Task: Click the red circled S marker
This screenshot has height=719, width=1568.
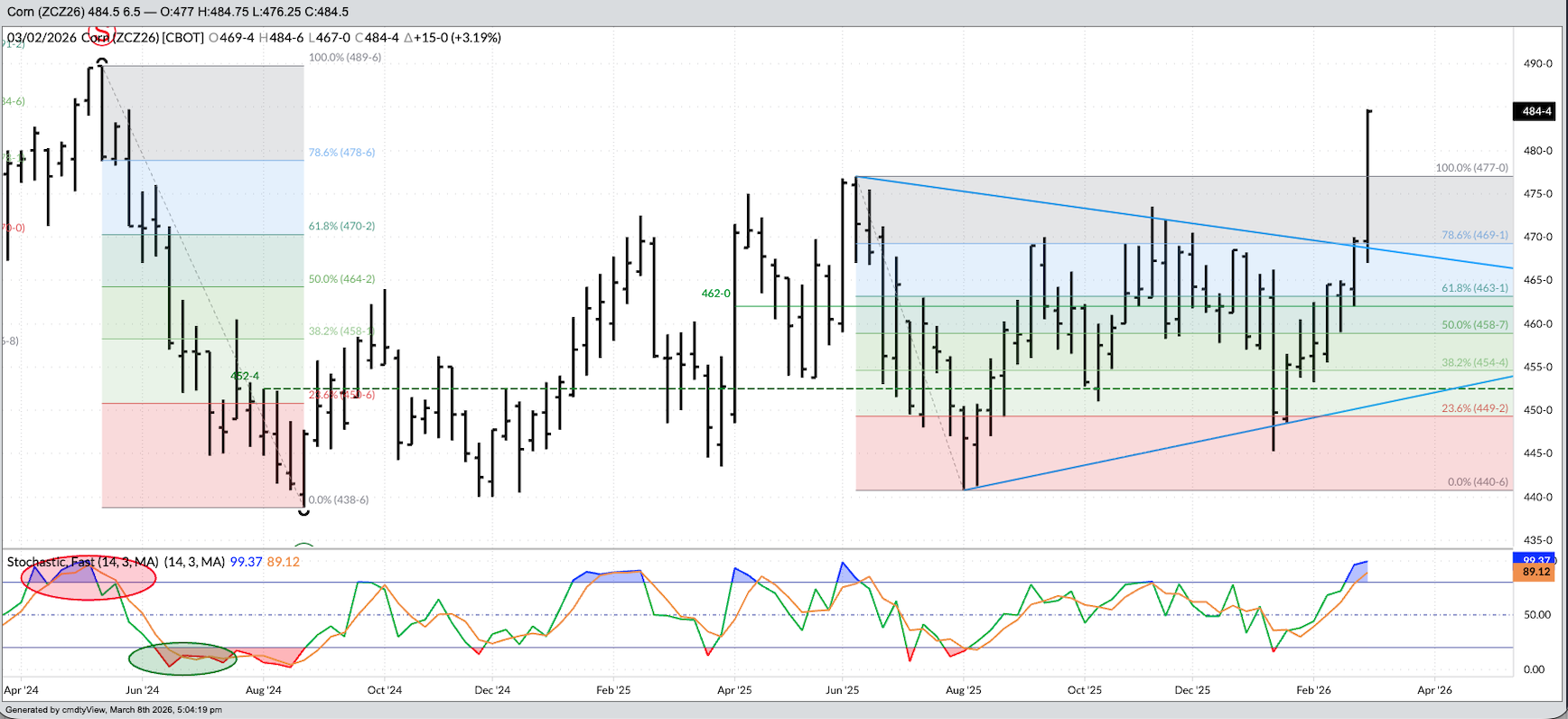Action: 101,35
